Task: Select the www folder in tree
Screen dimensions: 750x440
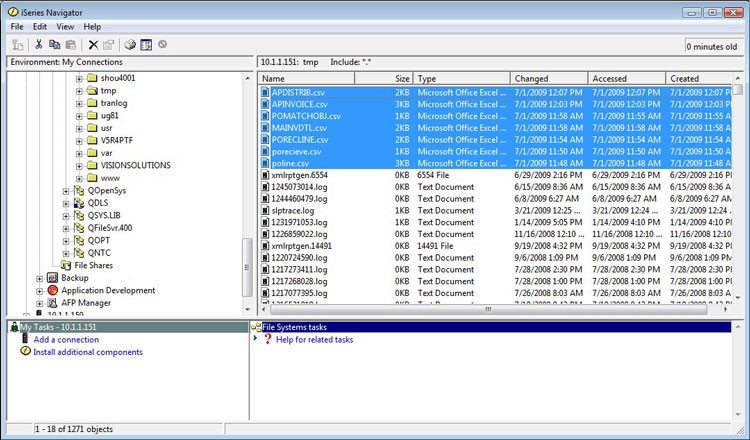Action: (x=110, y=178)
